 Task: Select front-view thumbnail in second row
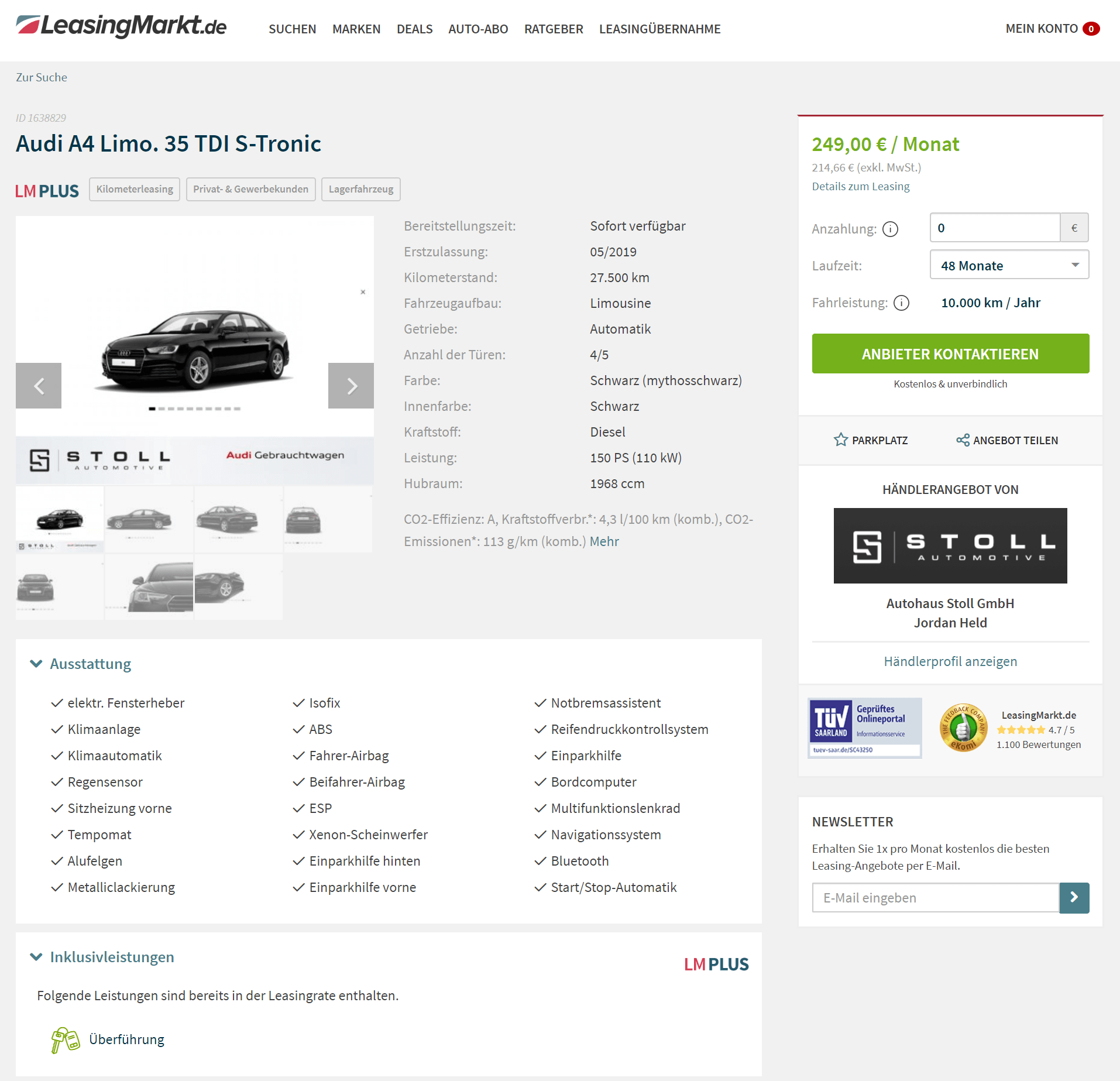(60, 587)
